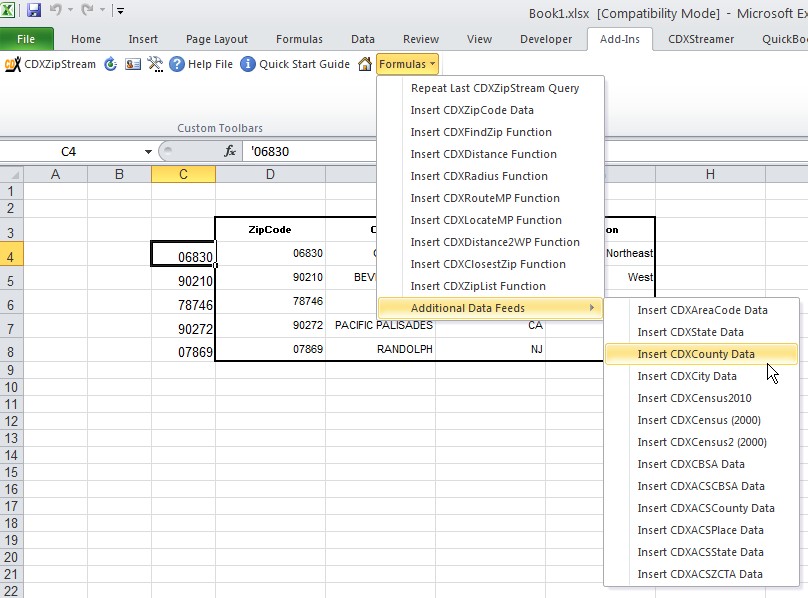Choose Insert CDXDistance2WP Function
808x598 pixels.
click(490, 242)
